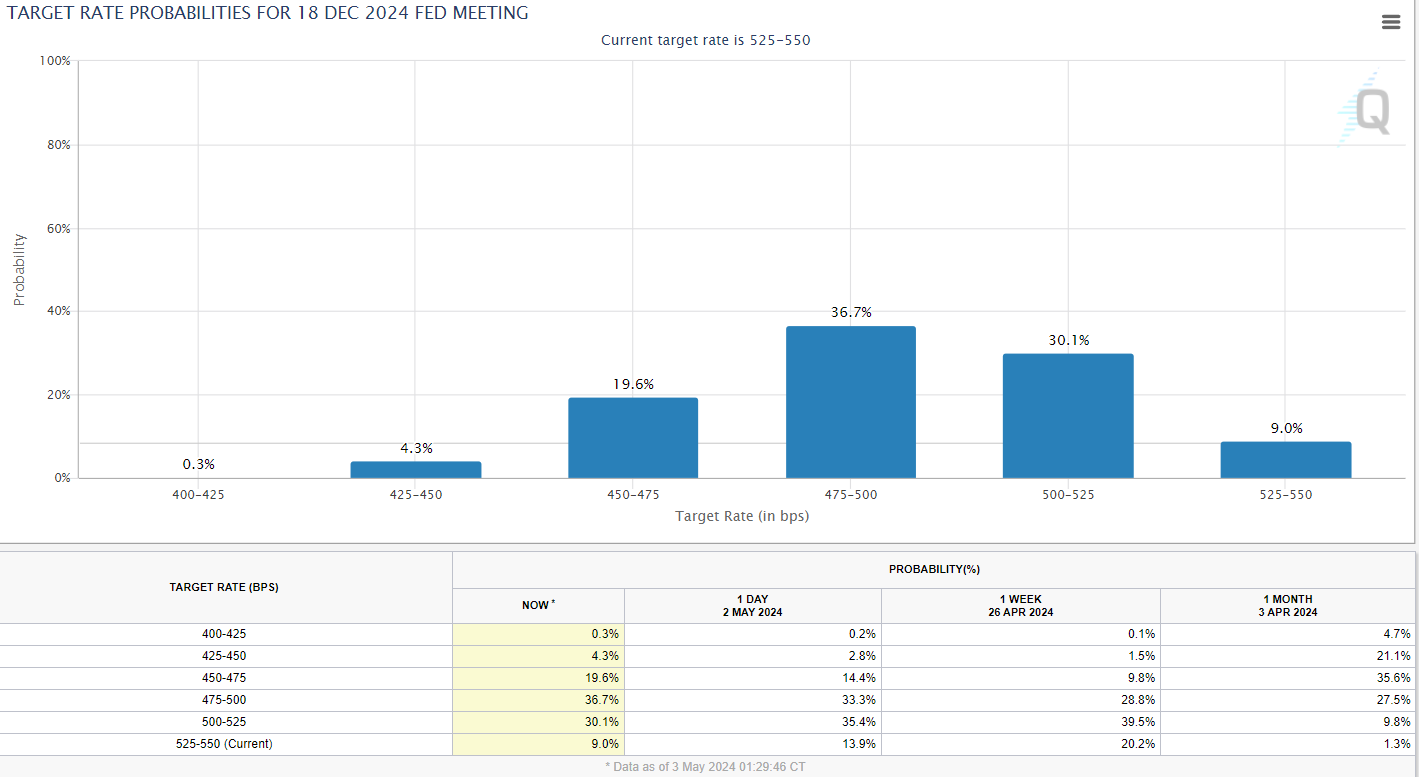Click the small 425-450 bar
This screenshot has width=1419, height=777.
[x=415, y=469]
